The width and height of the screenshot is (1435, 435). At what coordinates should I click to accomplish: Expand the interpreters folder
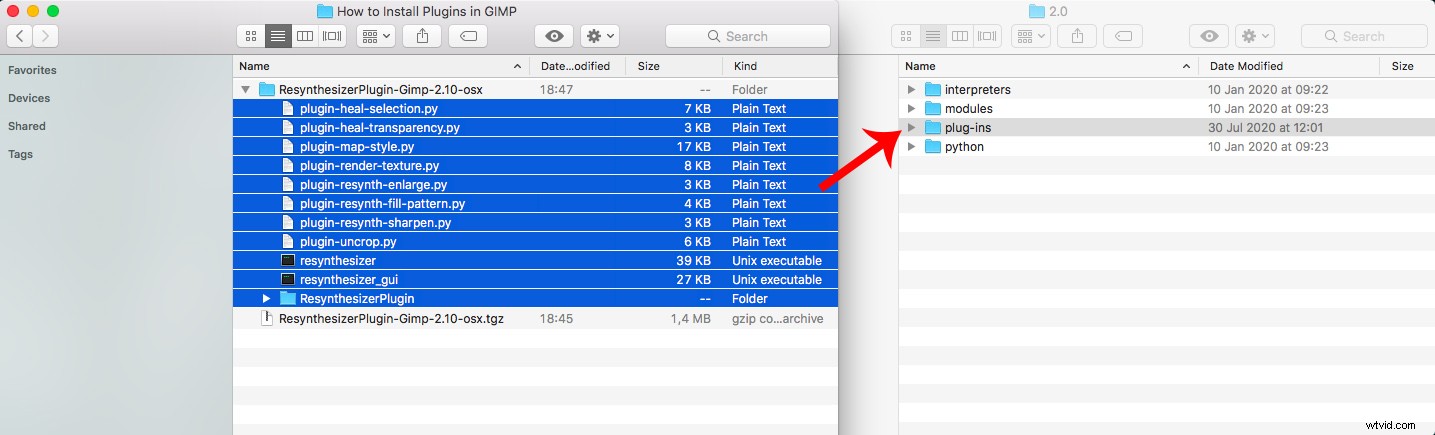911,89
